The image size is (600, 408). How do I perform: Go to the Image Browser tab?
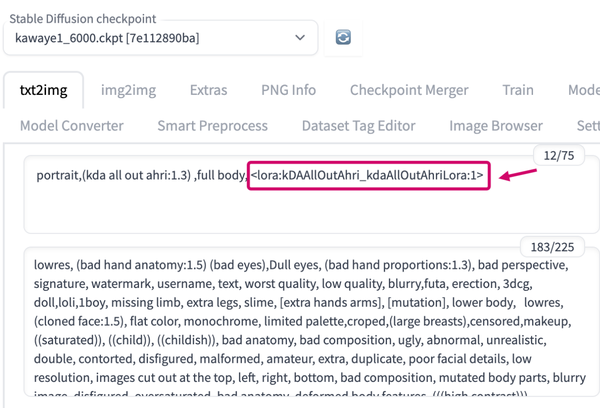tap(496, 126)
